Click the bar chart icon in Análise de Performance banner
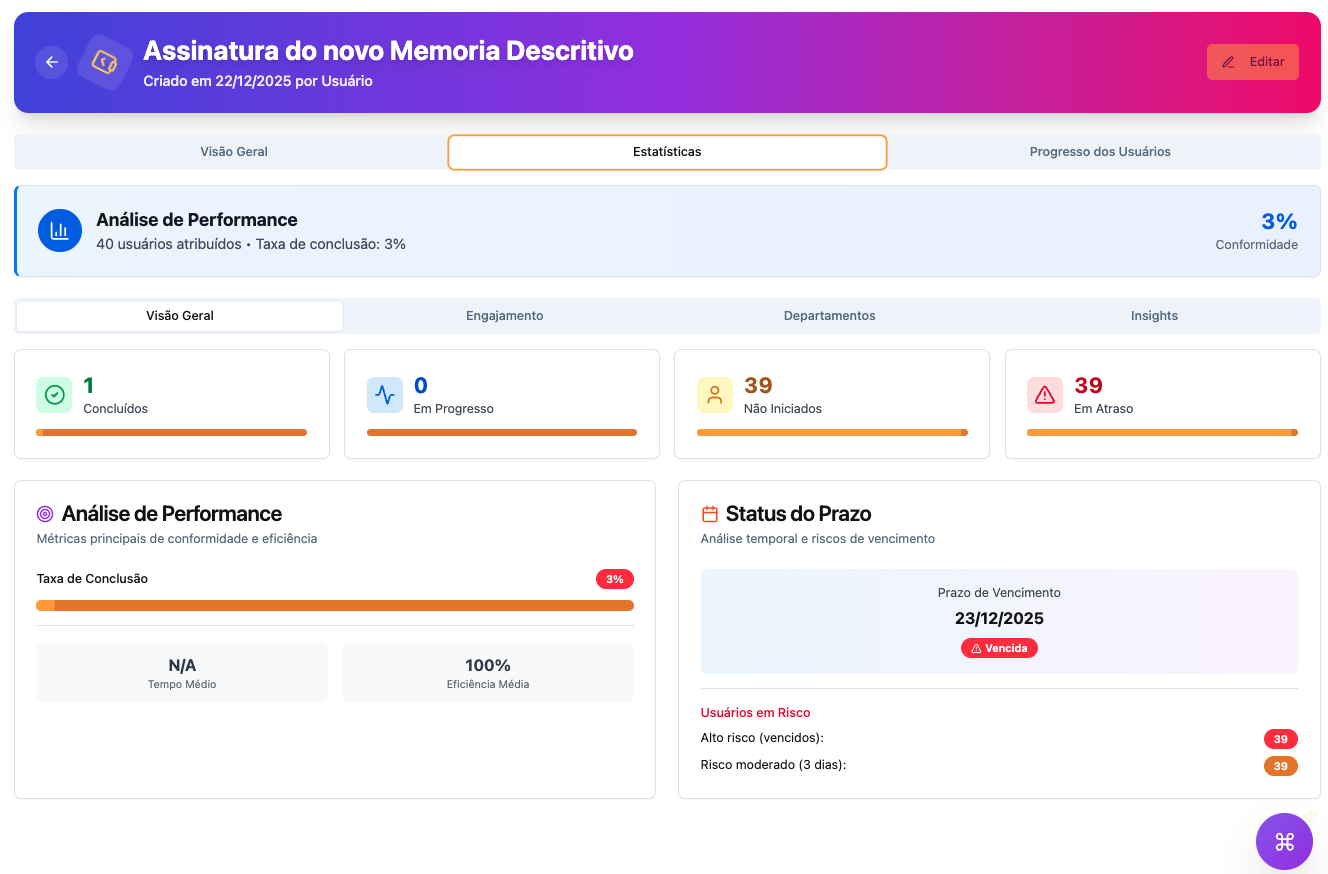This screenshot has height=874, width=1328. tap(59, 230)
